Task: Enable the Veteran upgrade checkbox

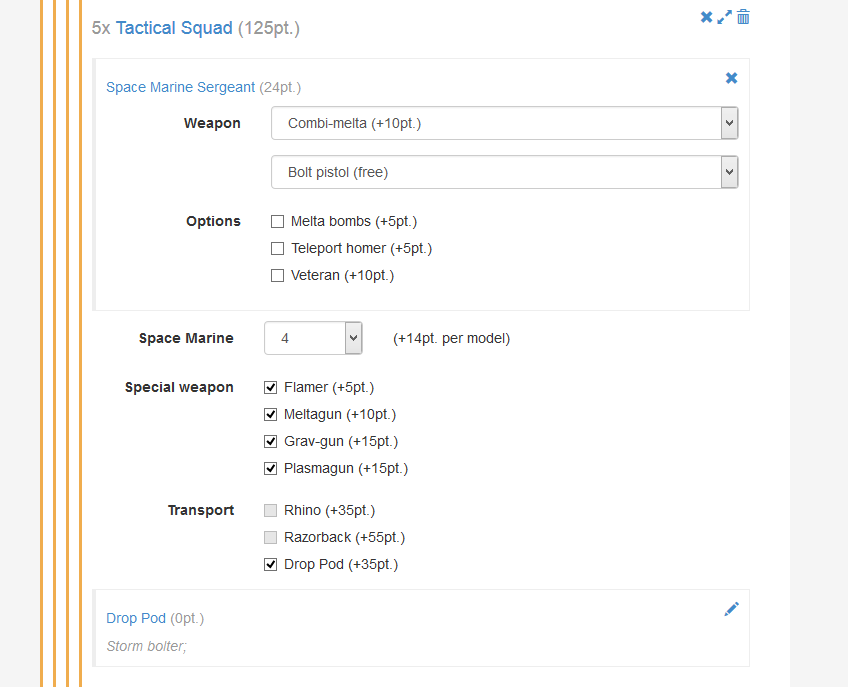Action: [x=277, y=275]
